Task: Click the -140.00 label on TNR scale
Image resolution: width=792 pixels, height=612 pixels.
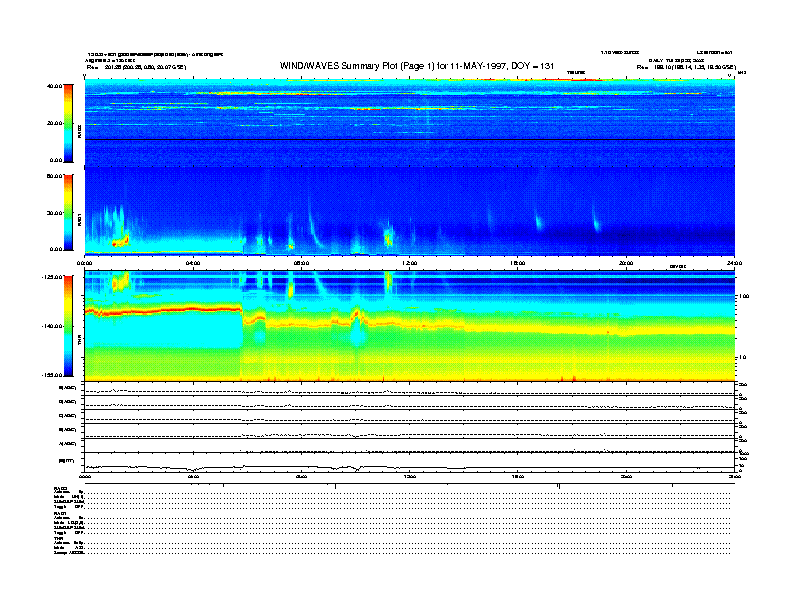Action: (x=53, y=326)
